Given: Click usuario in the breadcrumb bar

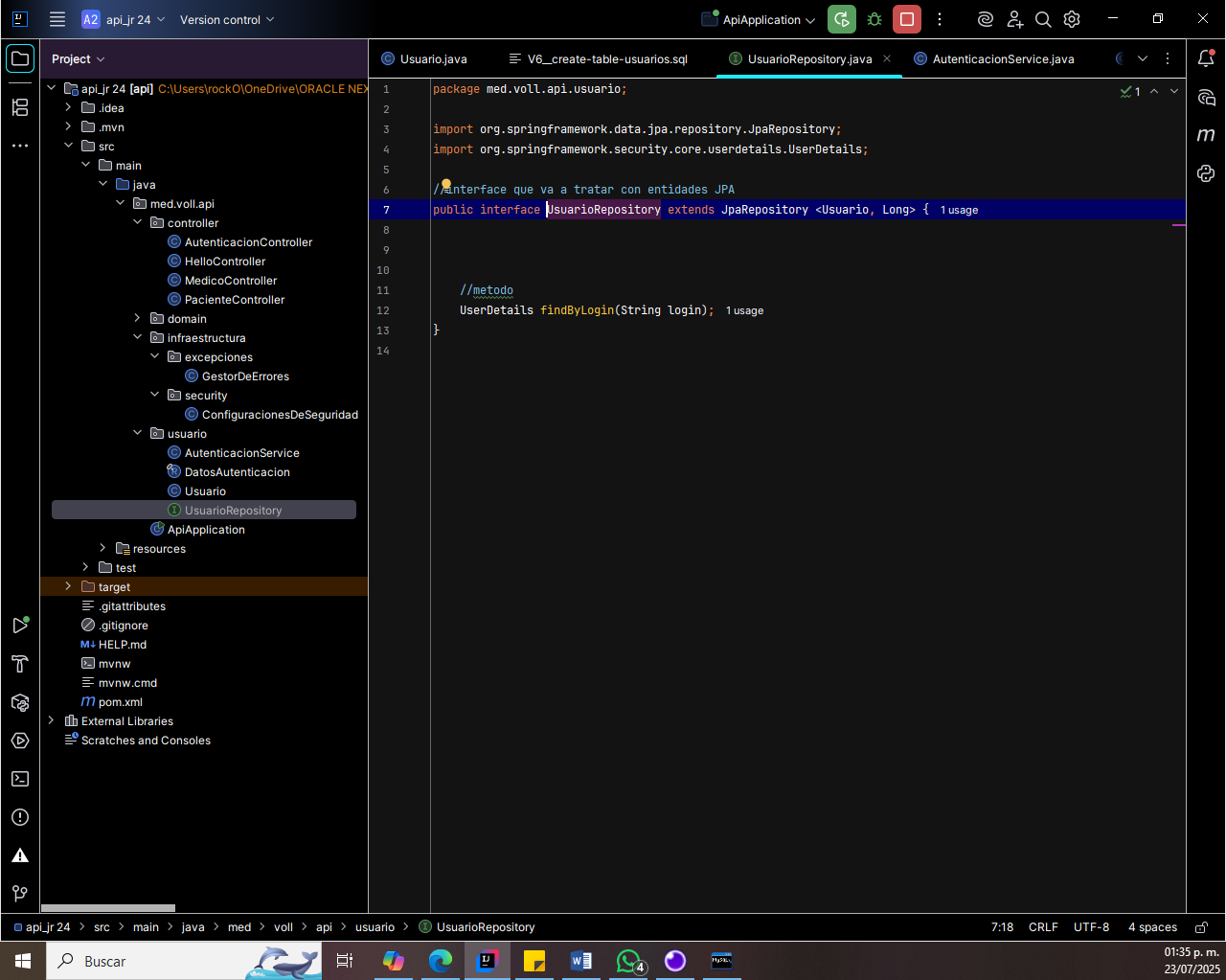Looking at the screenshot, I should 375,927.
